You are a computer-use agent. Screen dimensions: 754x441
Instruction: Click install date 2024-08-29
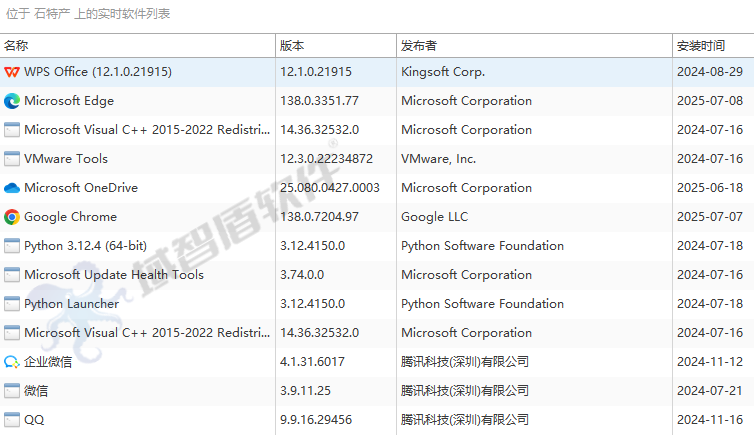click(x=710, y=72)
